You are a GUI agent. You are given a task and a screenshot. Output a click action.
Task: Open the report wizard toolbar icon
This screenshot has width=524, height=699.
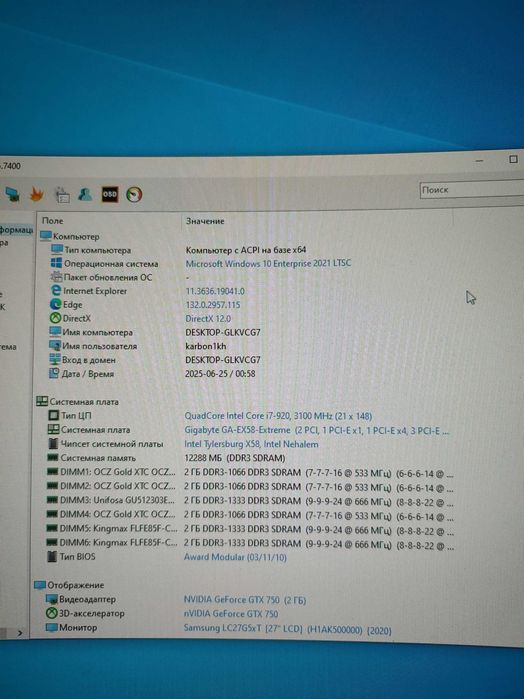pos(62,194)
